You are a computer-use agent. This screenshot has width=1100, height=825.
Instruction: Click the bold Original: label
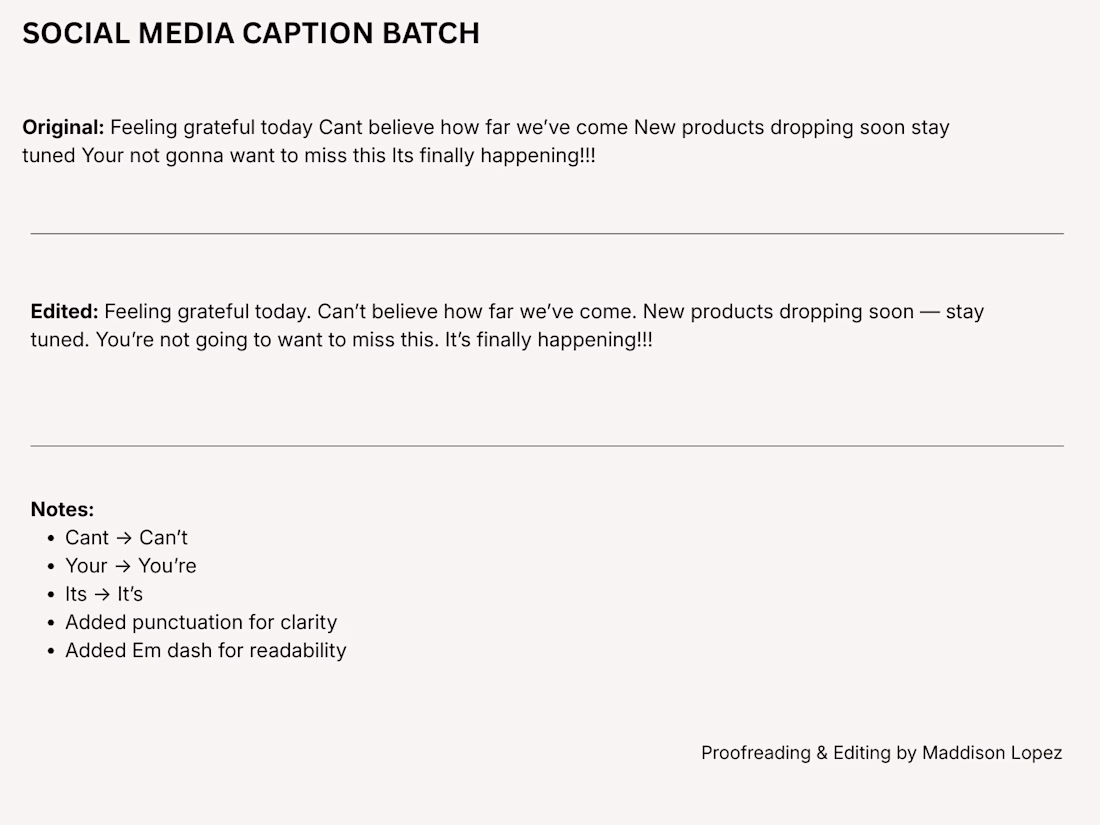(63, 127)
